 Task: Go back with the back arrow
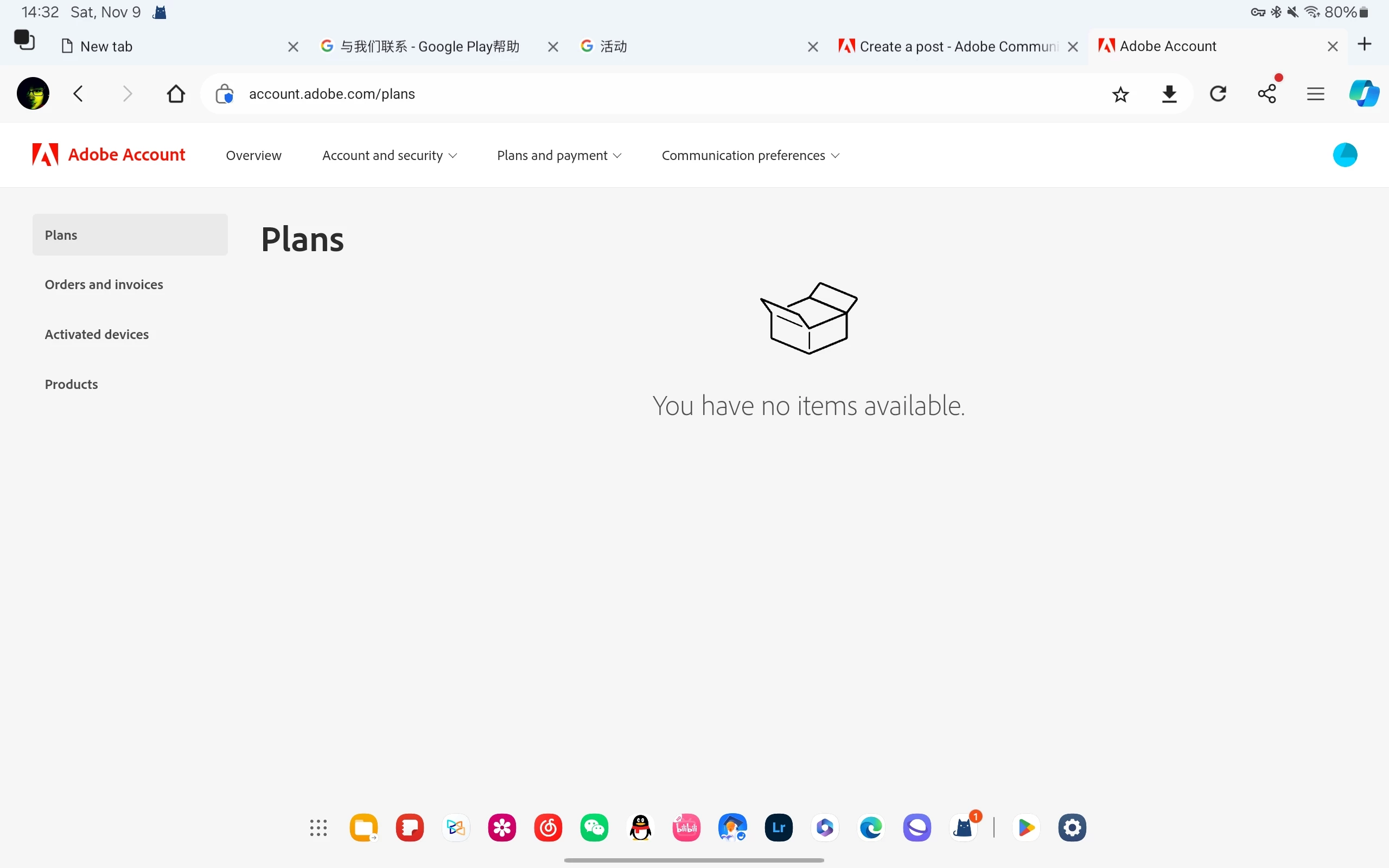79,93
